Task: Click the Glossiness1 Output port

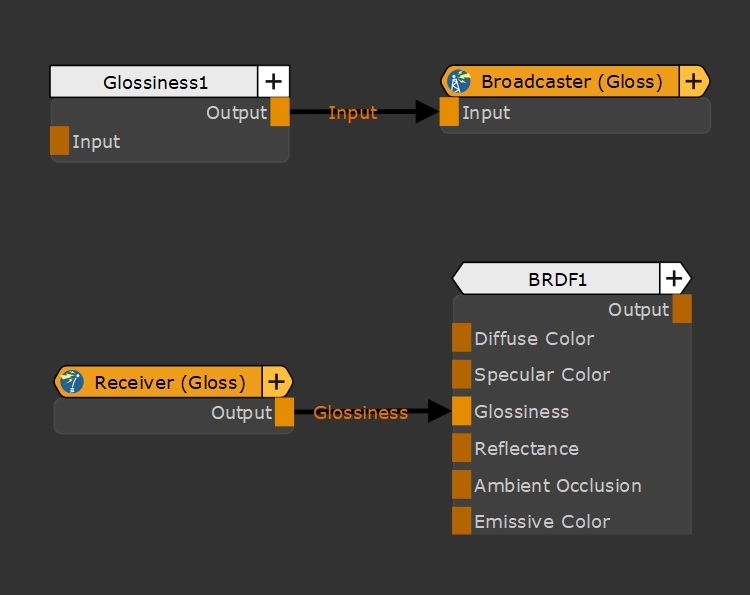Action: click(x=280, y=112)
